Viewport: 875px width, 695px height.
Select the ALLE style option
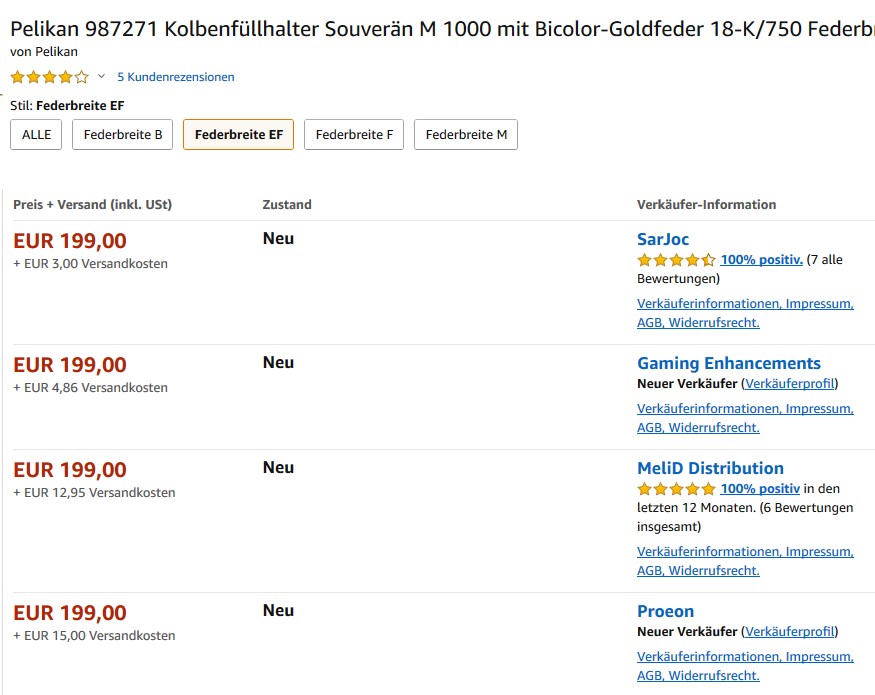pos(36,135)
